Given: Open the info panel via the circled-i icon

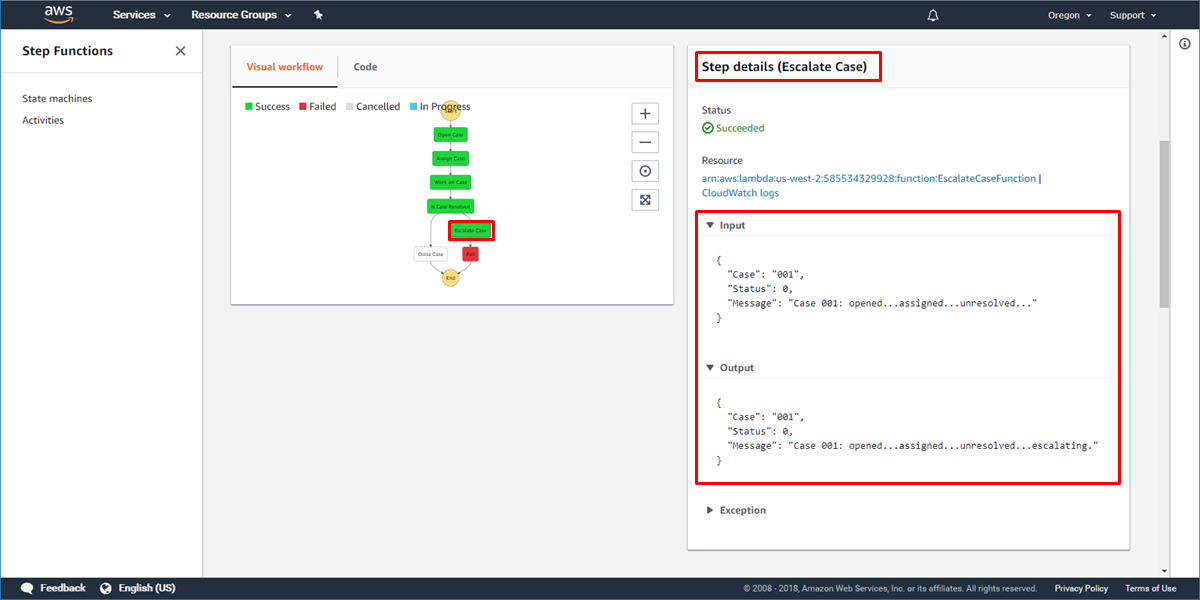Looking at the screenshot, I should (x=1184, y=43).
